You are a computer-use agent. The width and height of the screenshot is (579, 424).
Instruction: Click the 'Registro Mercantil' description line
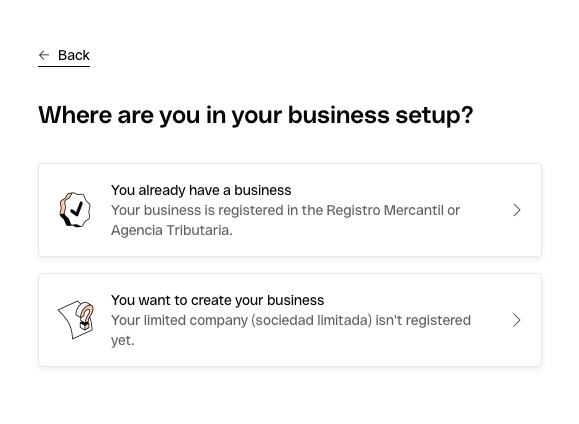tap(285, 210)
